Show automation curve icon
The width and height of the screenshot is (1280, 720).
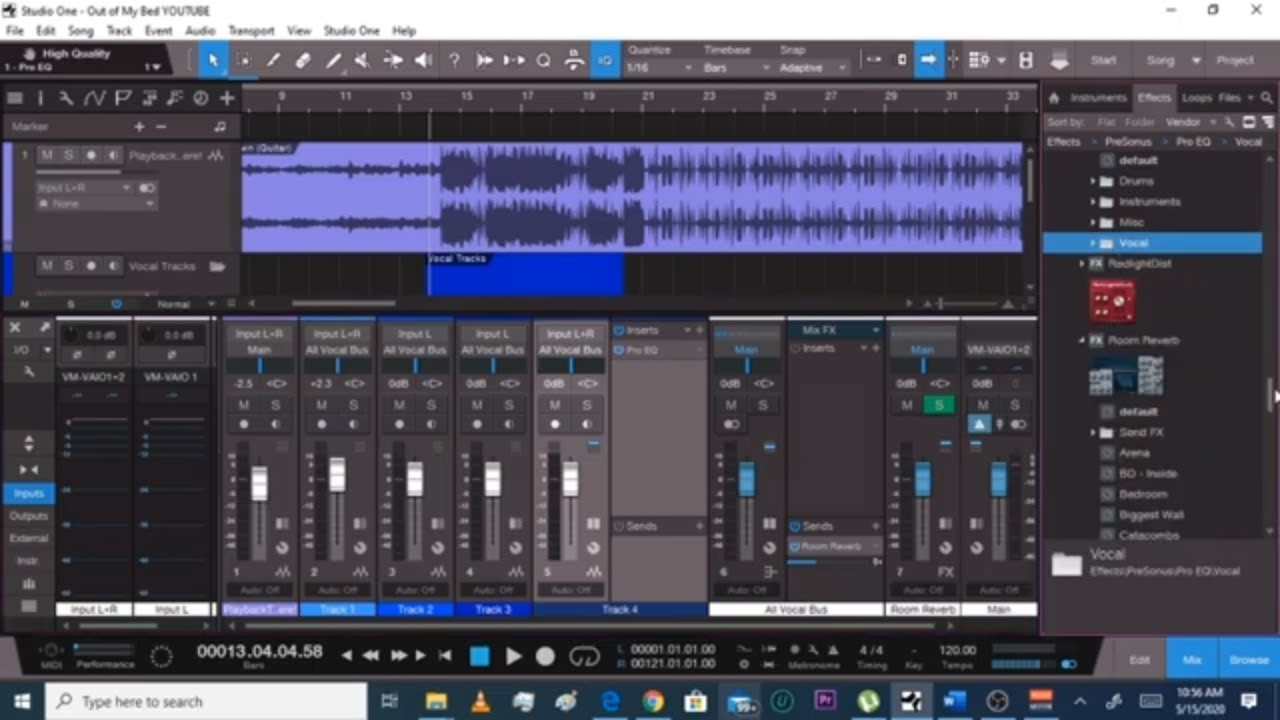tap(94, 98)
